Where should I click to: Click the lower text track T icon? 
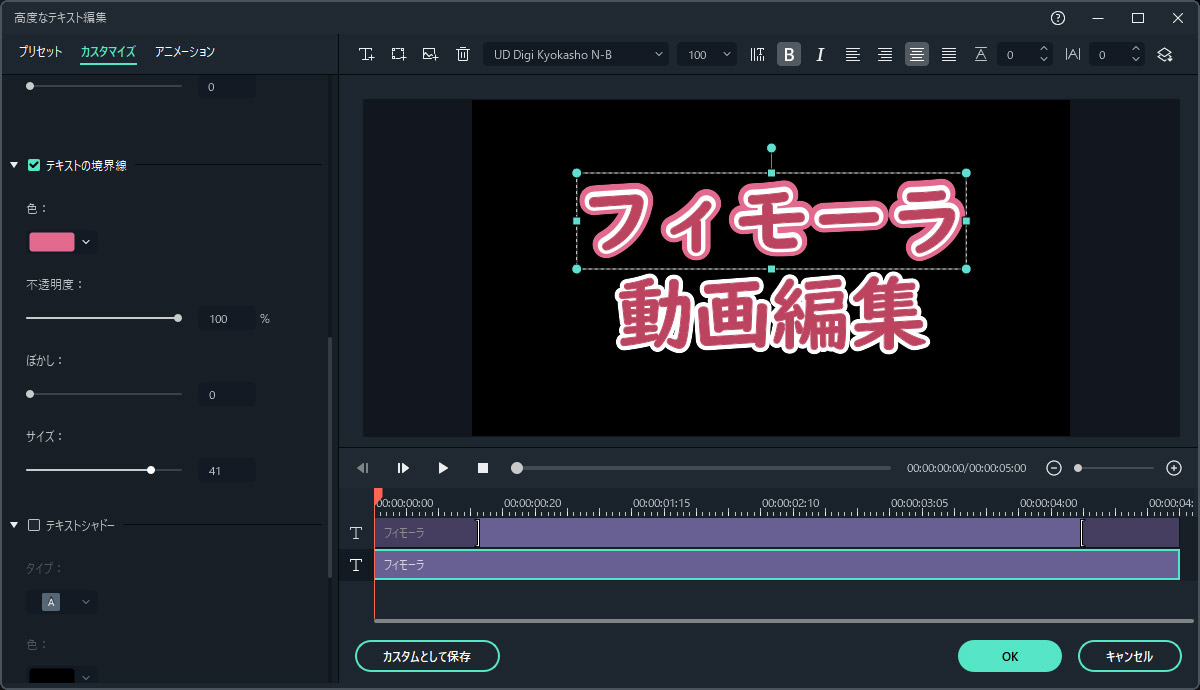pyautogui.click(x=356, y=565)
